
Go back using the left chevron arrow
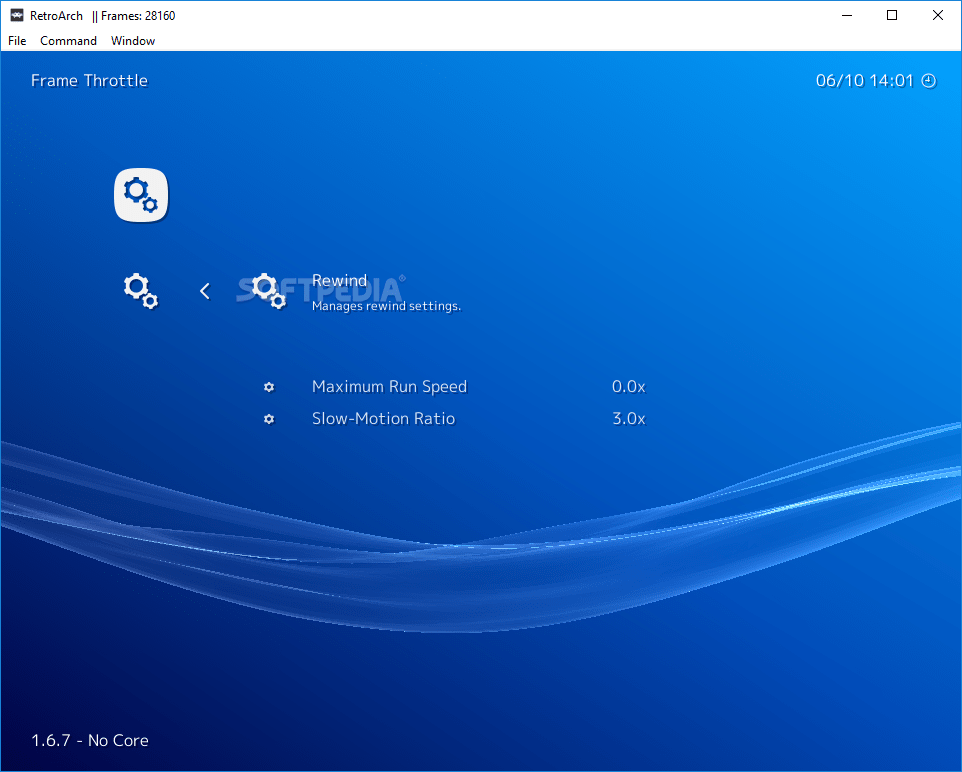[x=205, y=291]
